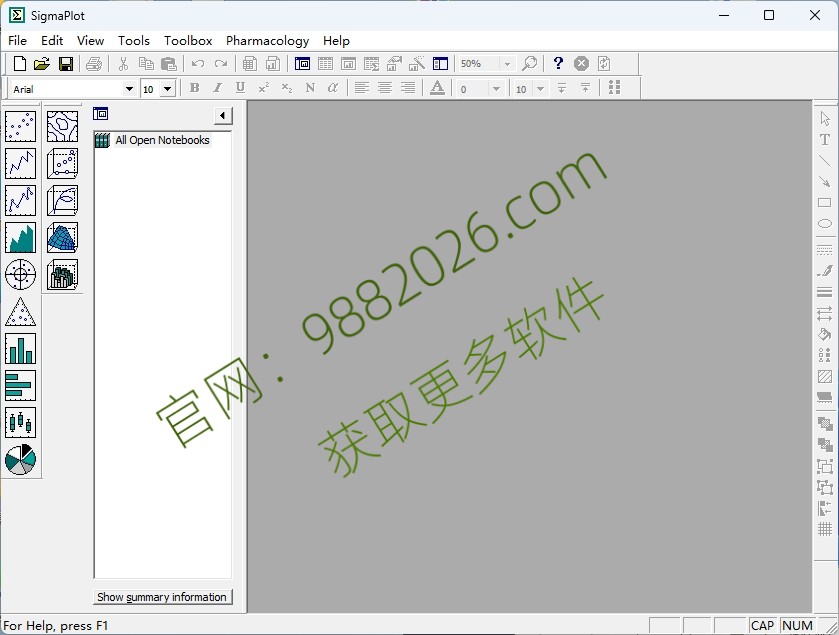
Task: Maximize the SigmaPlot window
Action: tap(769, 15)
